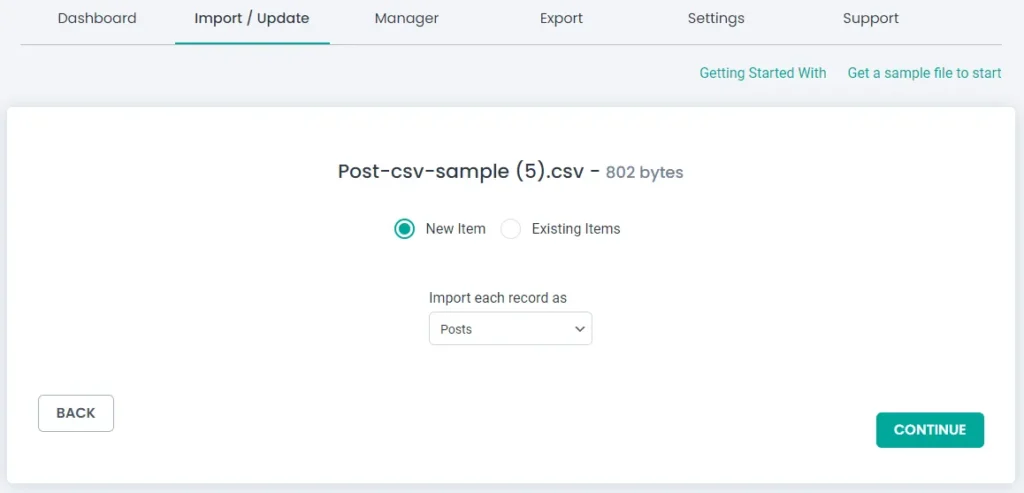Image resolution: width=1024 pixels, height=493 pixels.
Task: Navigate to the Settings tab
Action: tap(716, 18)
